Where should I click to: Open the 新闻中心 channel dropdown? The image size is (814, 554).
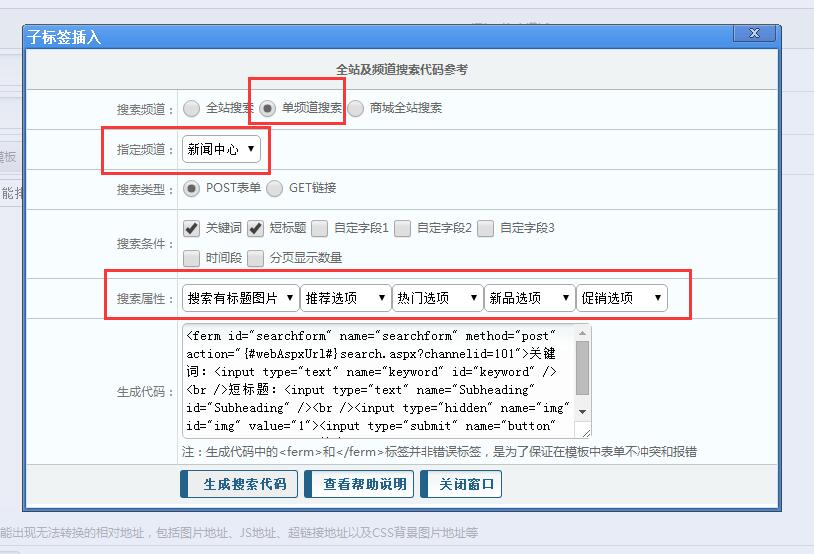[222, 150]
